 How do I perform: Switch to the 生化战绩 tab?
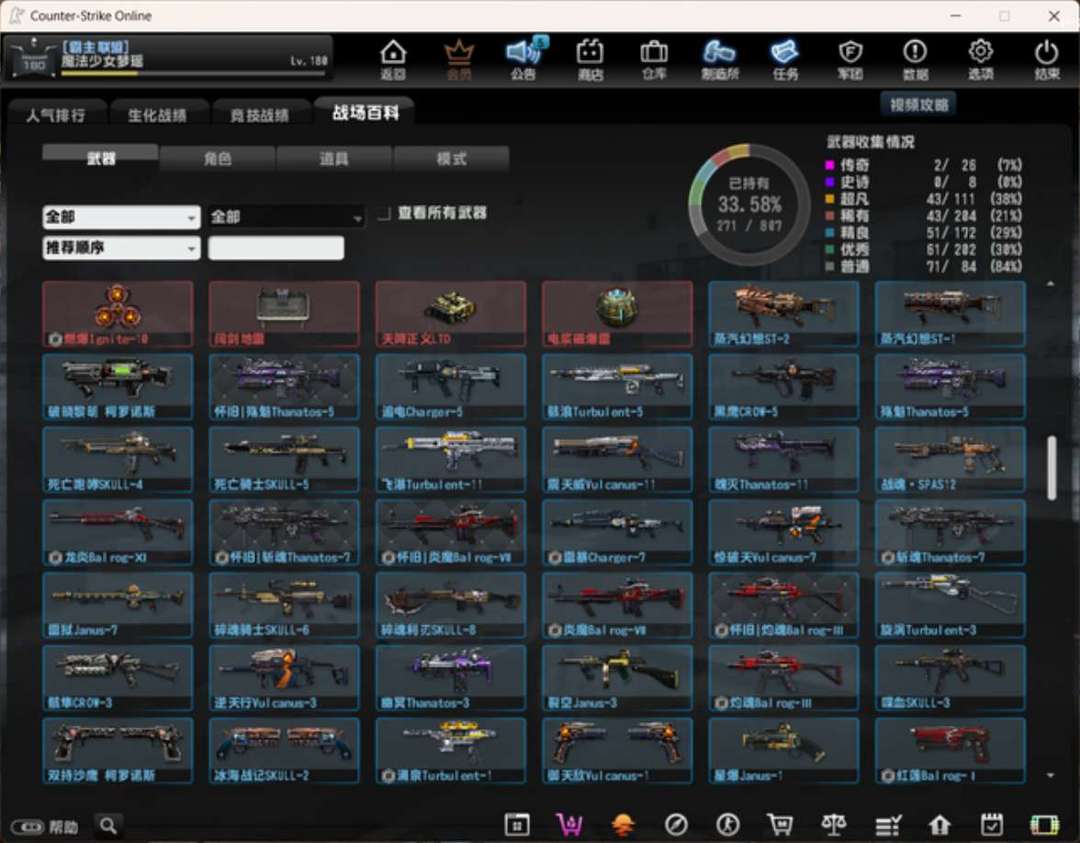click(x=157, y=115)
